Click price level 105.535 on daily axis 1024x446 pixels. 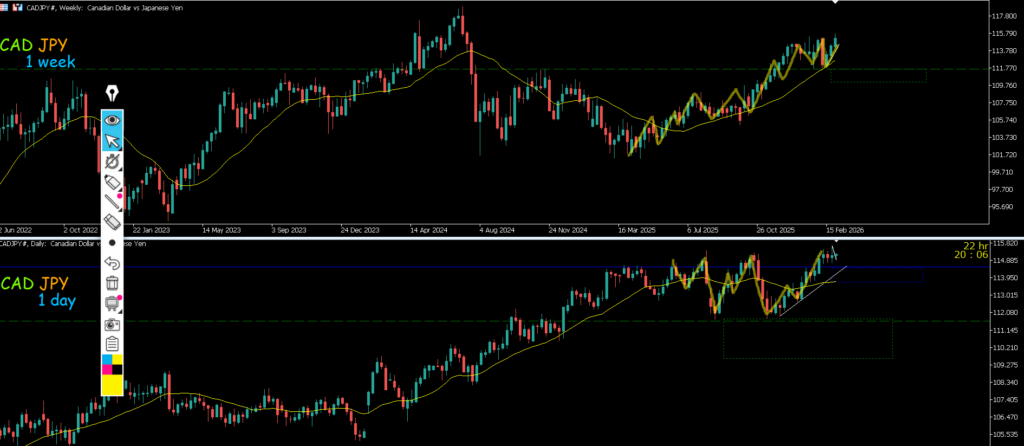point(1006,434)
